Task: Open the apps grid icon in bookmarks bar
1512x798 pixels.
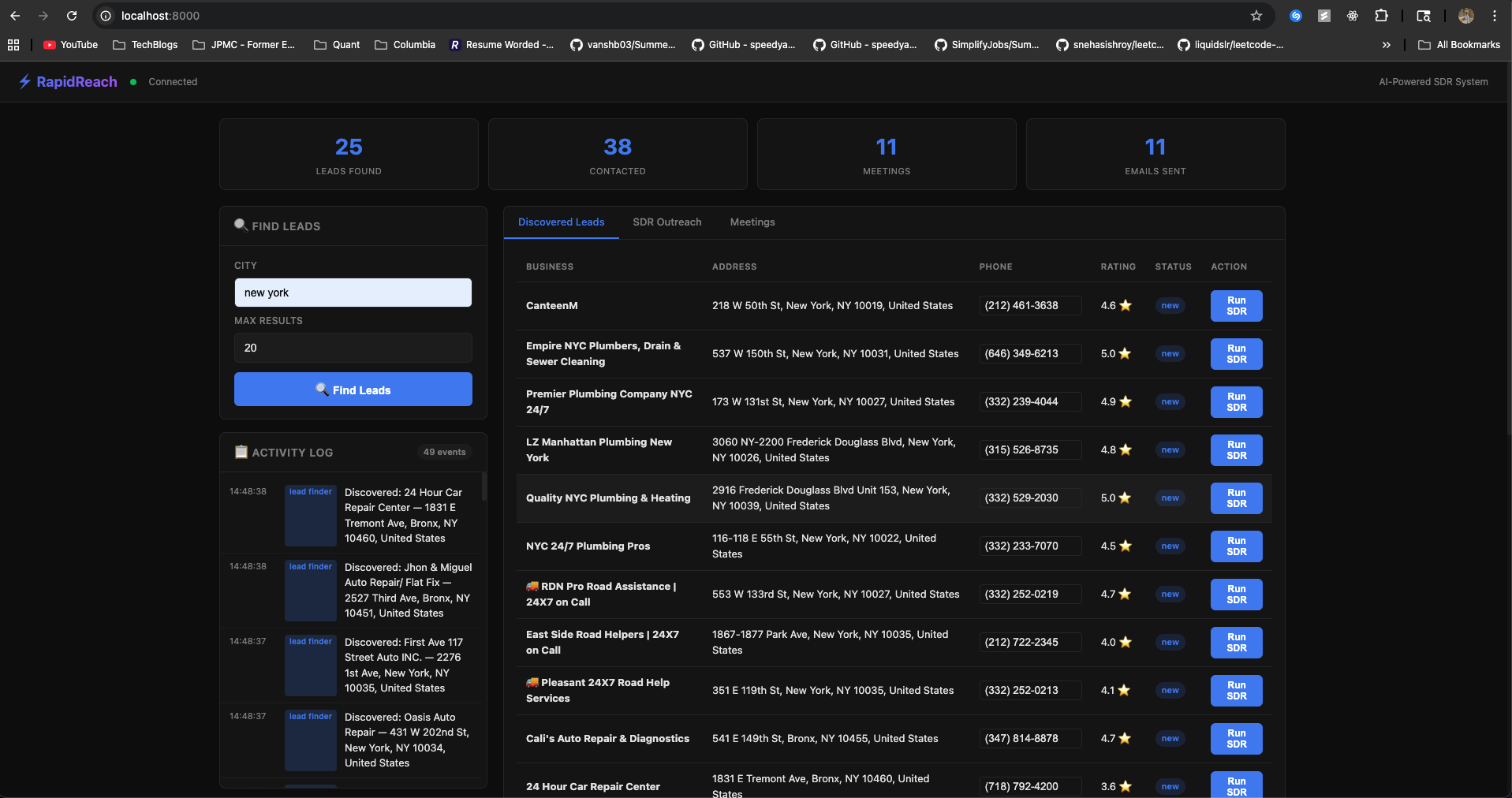Action: pos(13,45)
